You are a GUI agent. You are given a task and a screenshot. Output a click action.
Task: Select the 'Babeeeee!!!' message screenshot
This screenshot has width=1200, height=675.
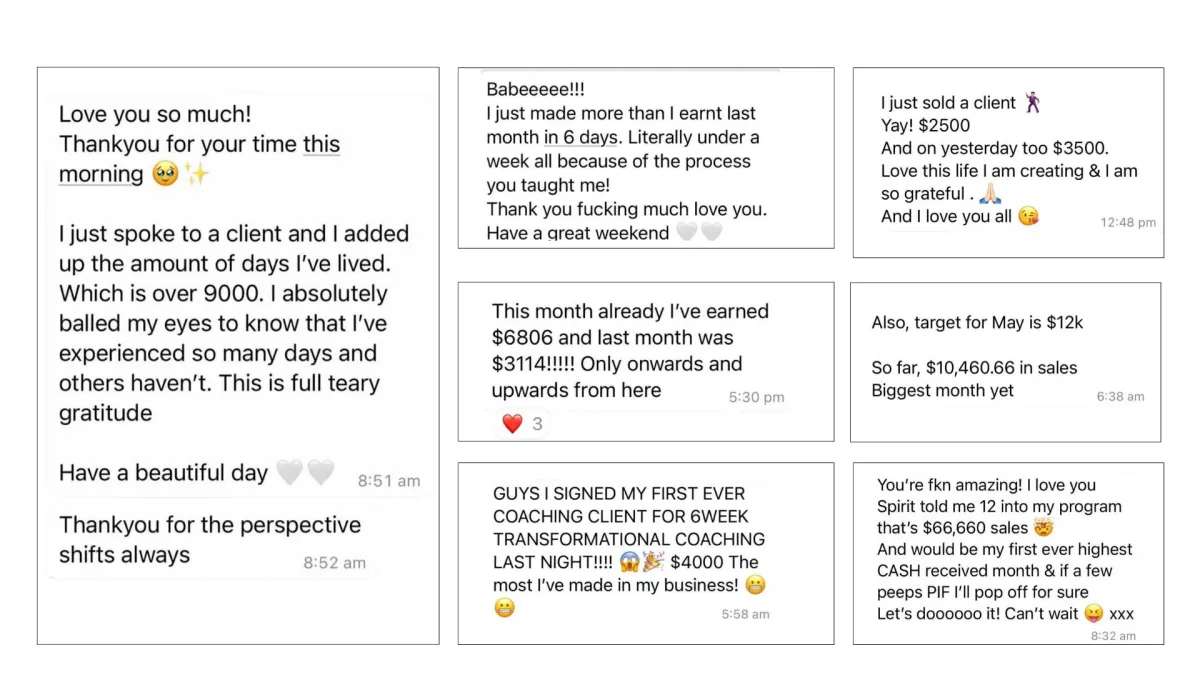point(646,158)
